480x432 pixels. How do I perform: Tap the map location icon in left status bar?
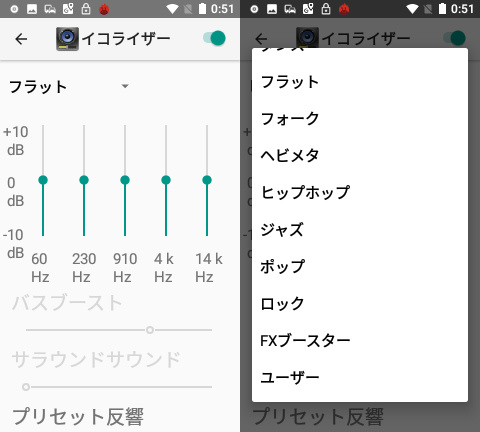point(68,9)
